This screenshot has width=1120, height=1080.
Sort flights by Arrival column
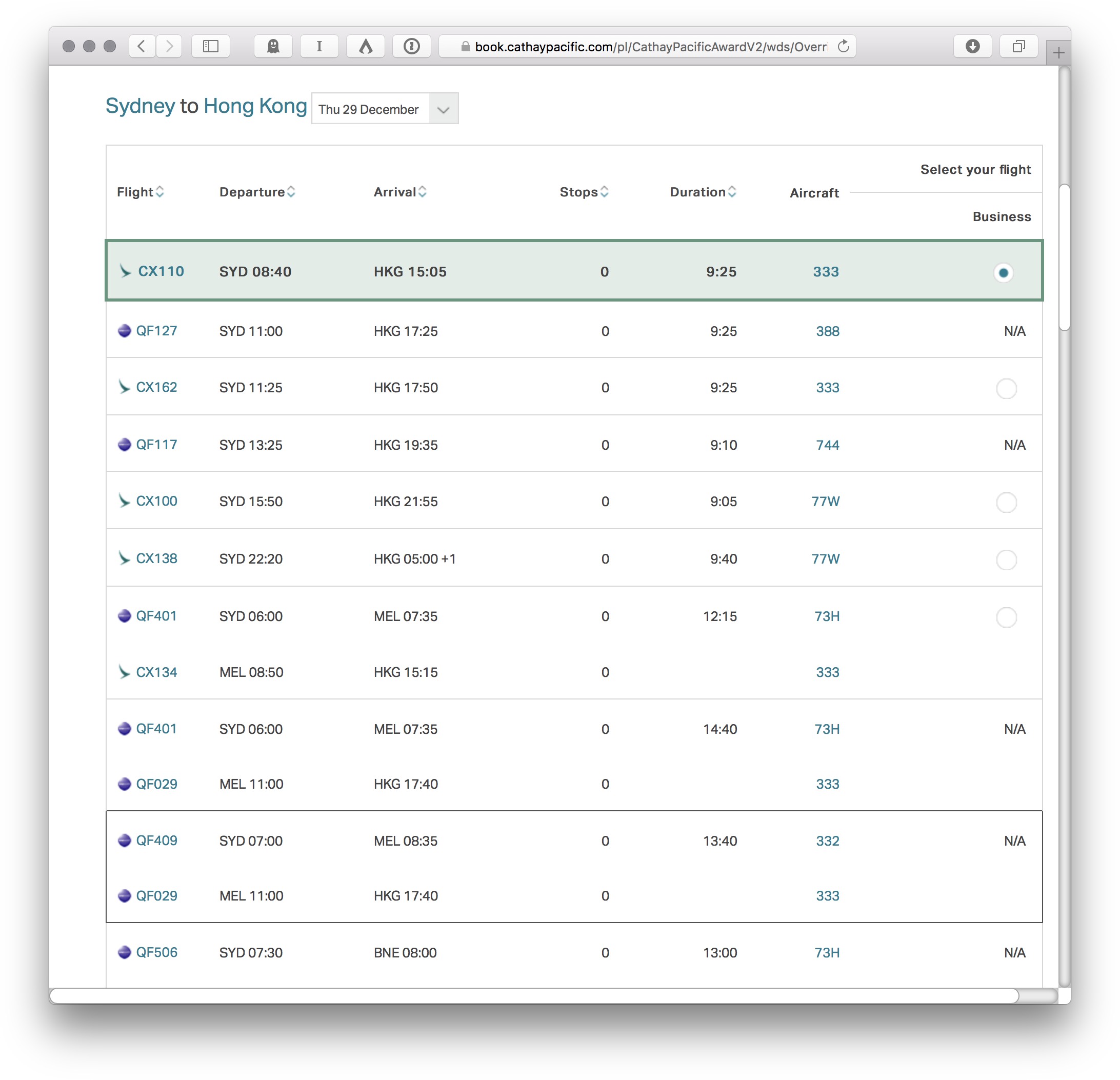400,192
